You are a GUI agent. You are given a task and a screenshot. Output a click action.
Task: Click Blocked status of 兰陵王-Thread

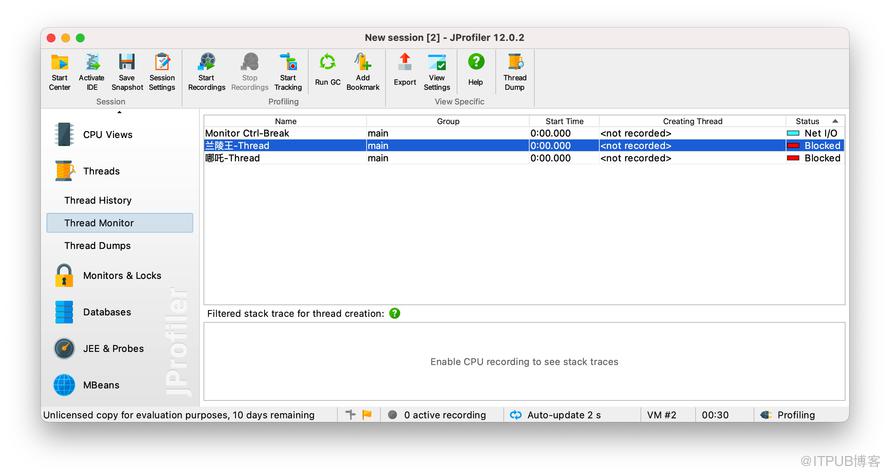tap(813, 146)
